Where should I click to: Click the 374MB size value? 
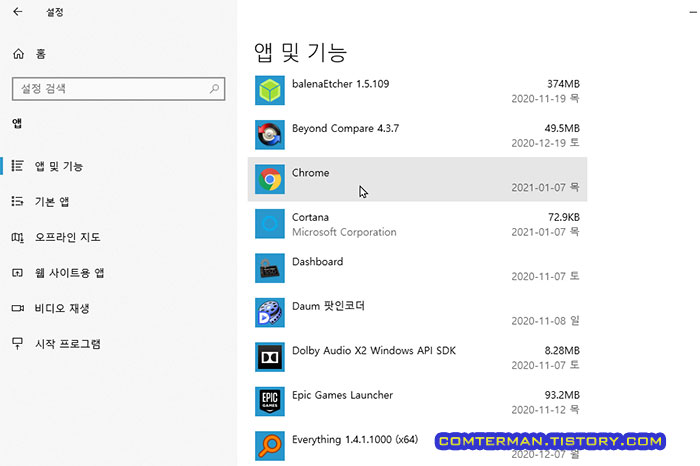point(563,84)
